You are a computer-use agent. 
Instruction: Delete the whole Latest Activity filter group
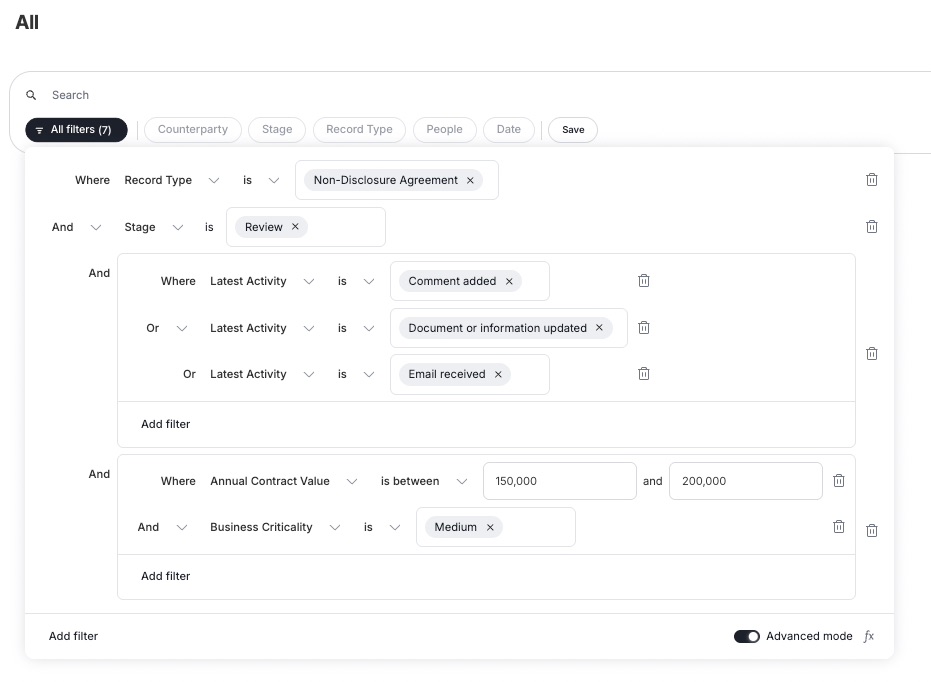(x=871, y=354)
